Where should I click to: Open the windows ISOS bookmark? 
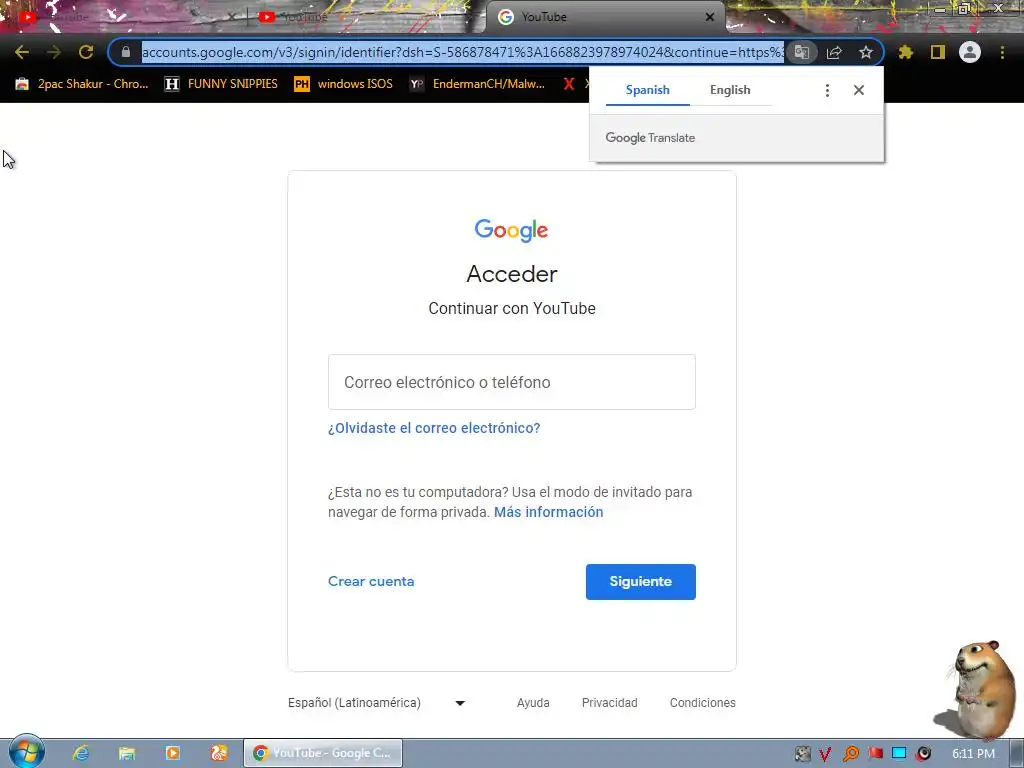344,84
